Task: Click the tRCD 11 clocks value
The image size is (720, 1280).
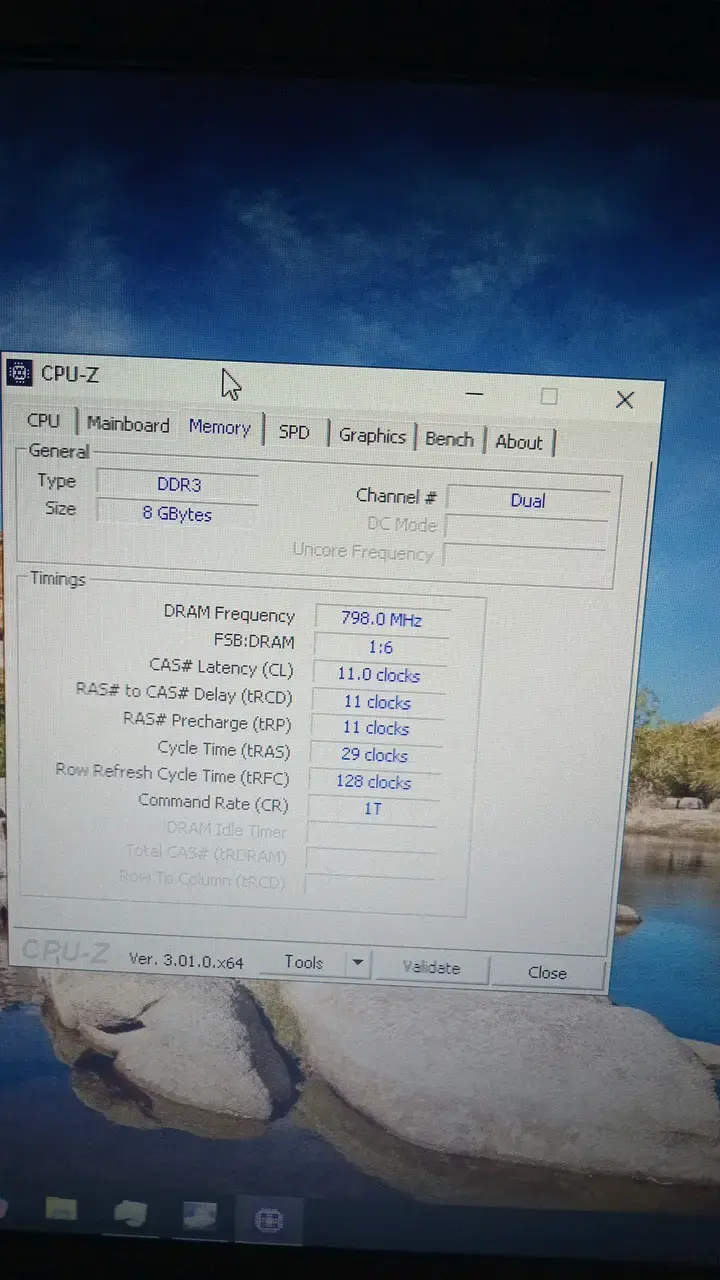Action: [x=377, y=702]
